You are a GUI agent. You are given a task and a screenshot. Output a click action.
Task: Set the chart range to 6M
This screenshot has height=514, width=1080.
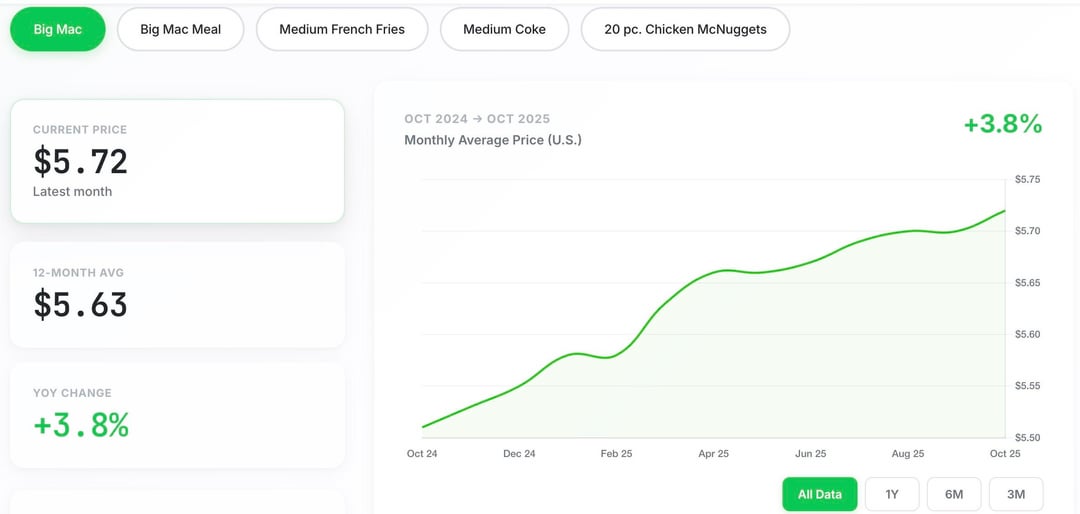954,494
